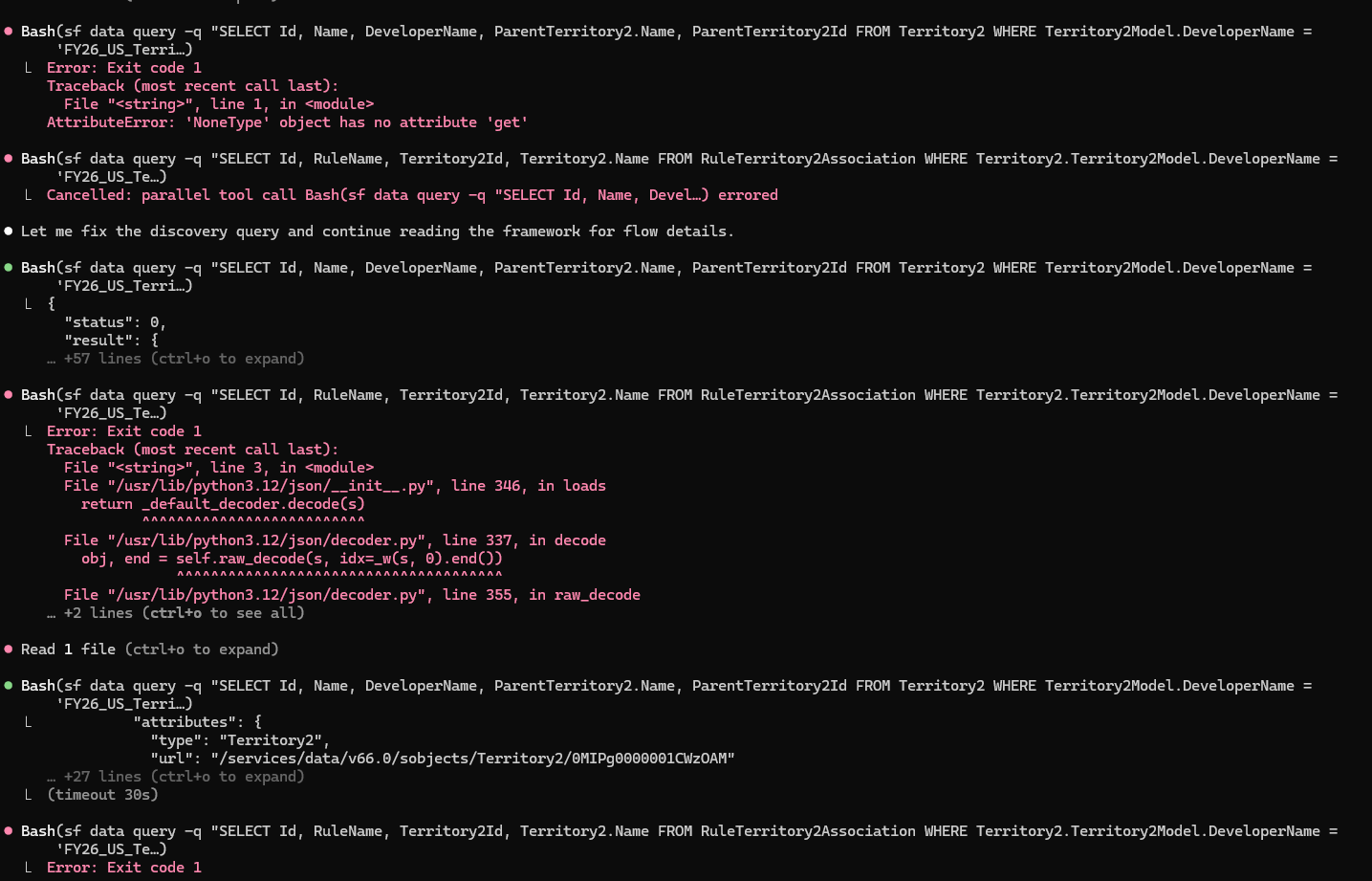Click the '"status": 0,' output line

click(115, 322)
